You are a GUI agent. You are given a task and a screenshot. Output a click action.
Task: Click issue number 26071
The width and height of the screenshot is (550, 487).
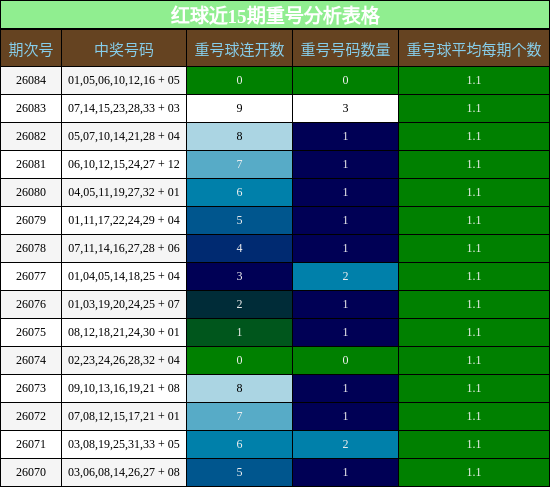(x=31, y=444)
